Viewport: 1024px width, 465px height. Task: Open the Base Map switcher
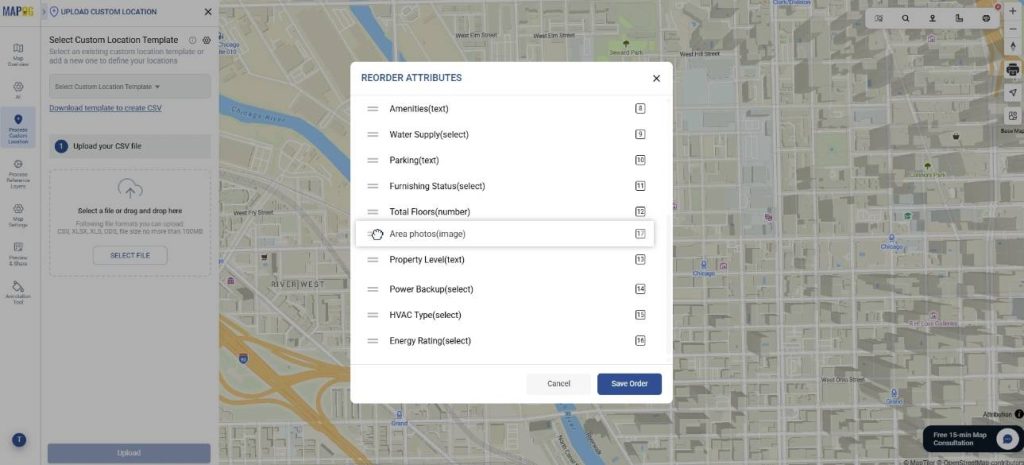click(x=1012, y=117)
